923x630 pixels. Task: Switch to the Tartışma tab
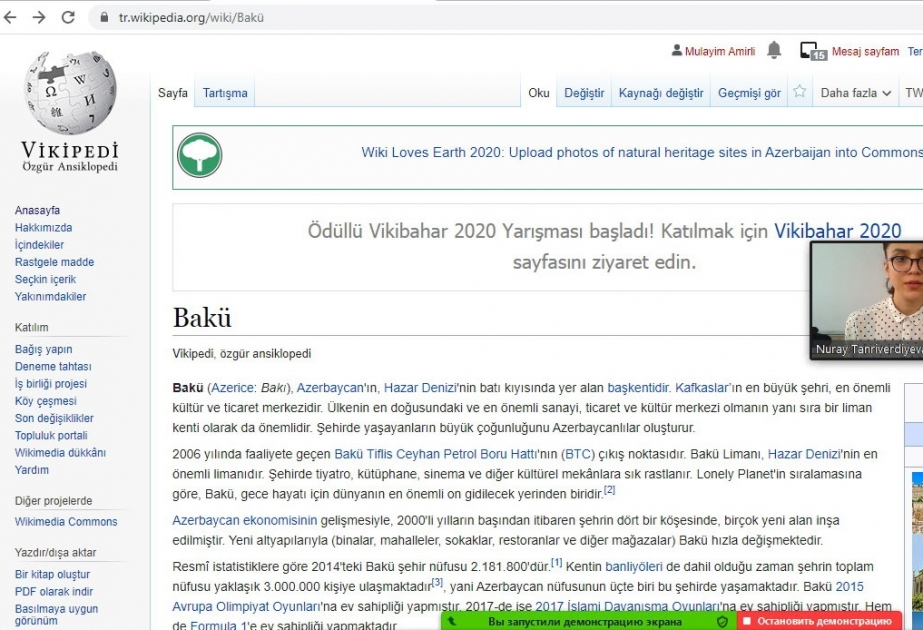click(225, 92)
